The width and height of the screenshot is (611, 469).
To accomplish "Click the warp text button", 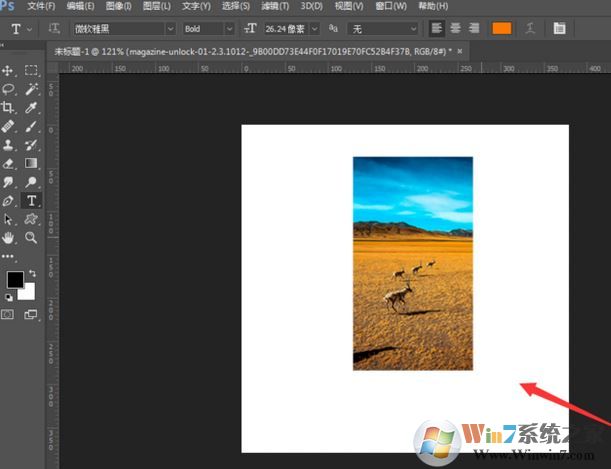I will tap(529, 29).
